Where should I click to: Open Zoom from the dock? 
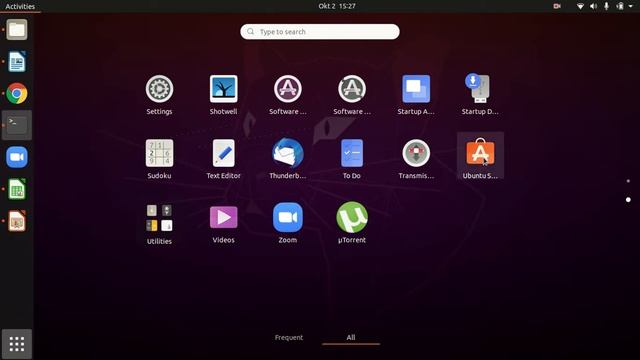coord(17,157)
